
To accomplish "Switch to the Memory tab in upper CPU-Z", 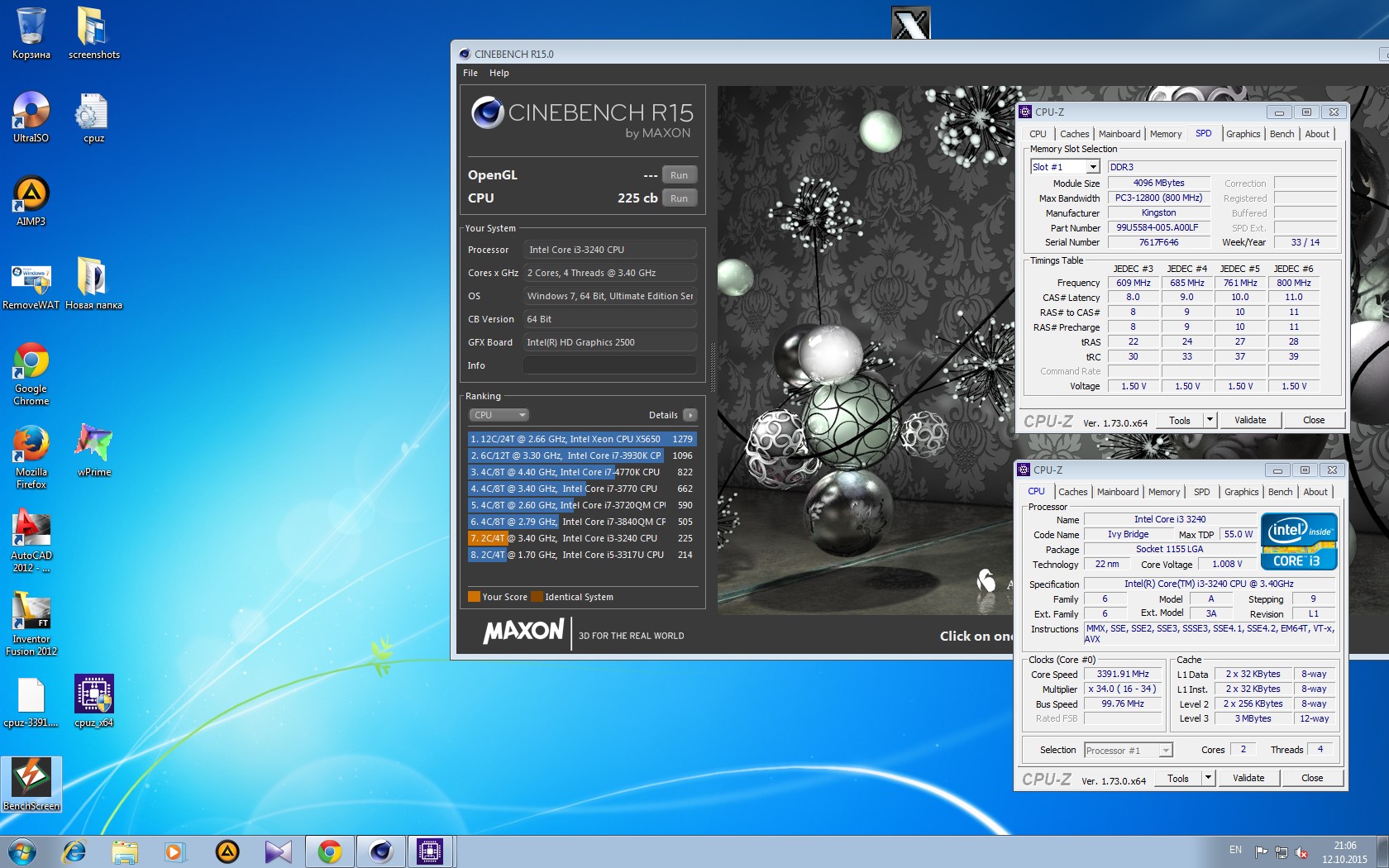I will click(1166, 134).
